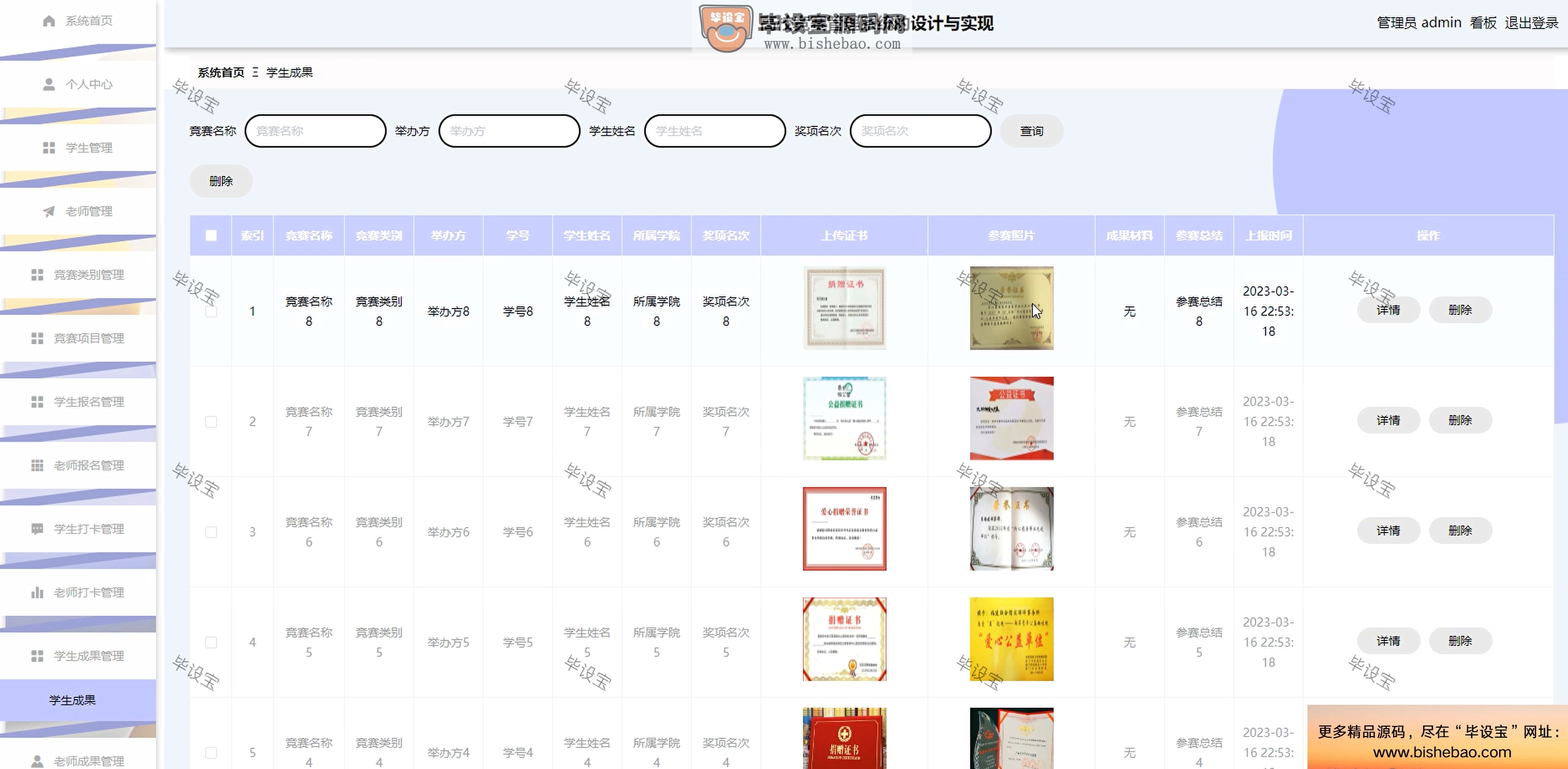Check the checkbox for row index 4
1568x769 pixels.
(x=211, y=643)
